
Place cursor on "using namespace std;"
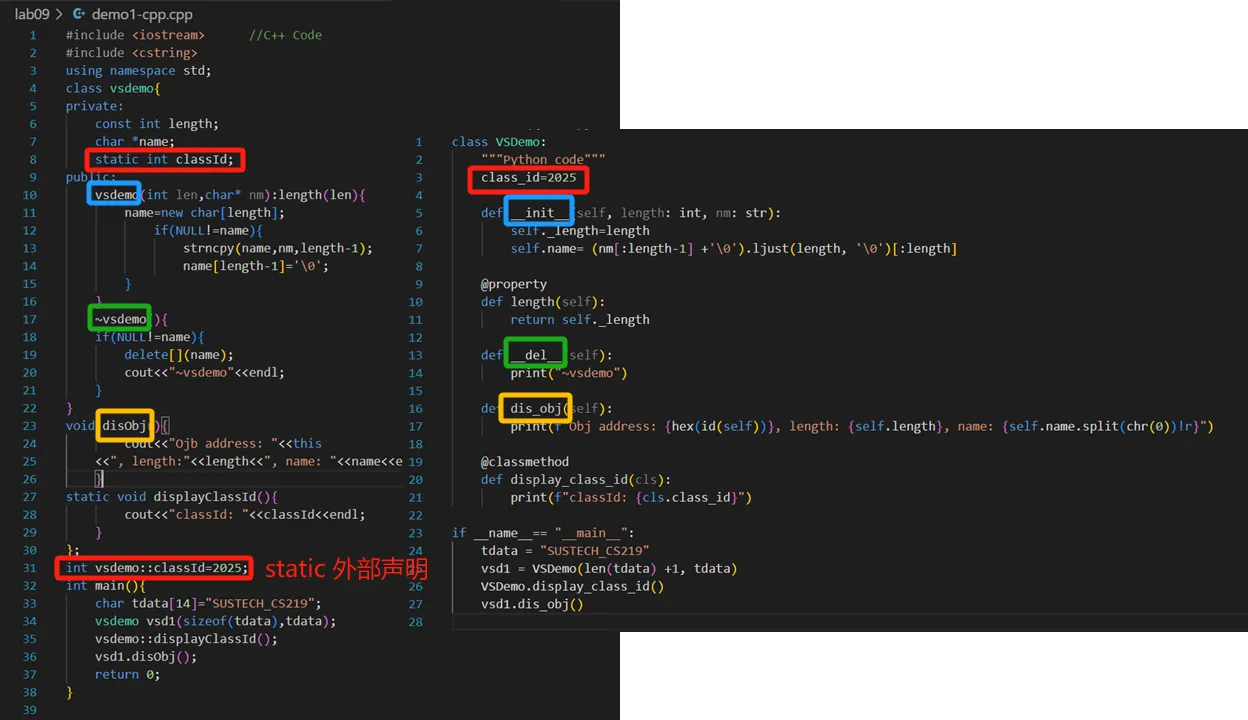(138, 70)
